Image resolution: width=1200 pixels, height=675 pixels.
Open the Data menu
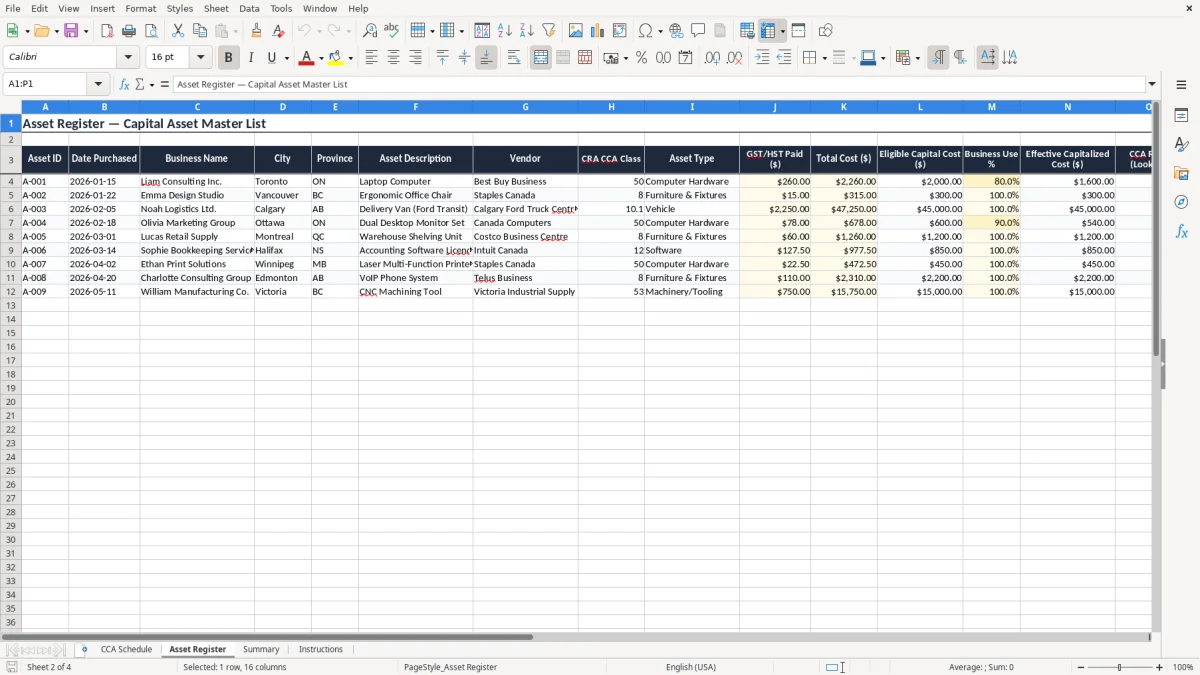[249, 8]
